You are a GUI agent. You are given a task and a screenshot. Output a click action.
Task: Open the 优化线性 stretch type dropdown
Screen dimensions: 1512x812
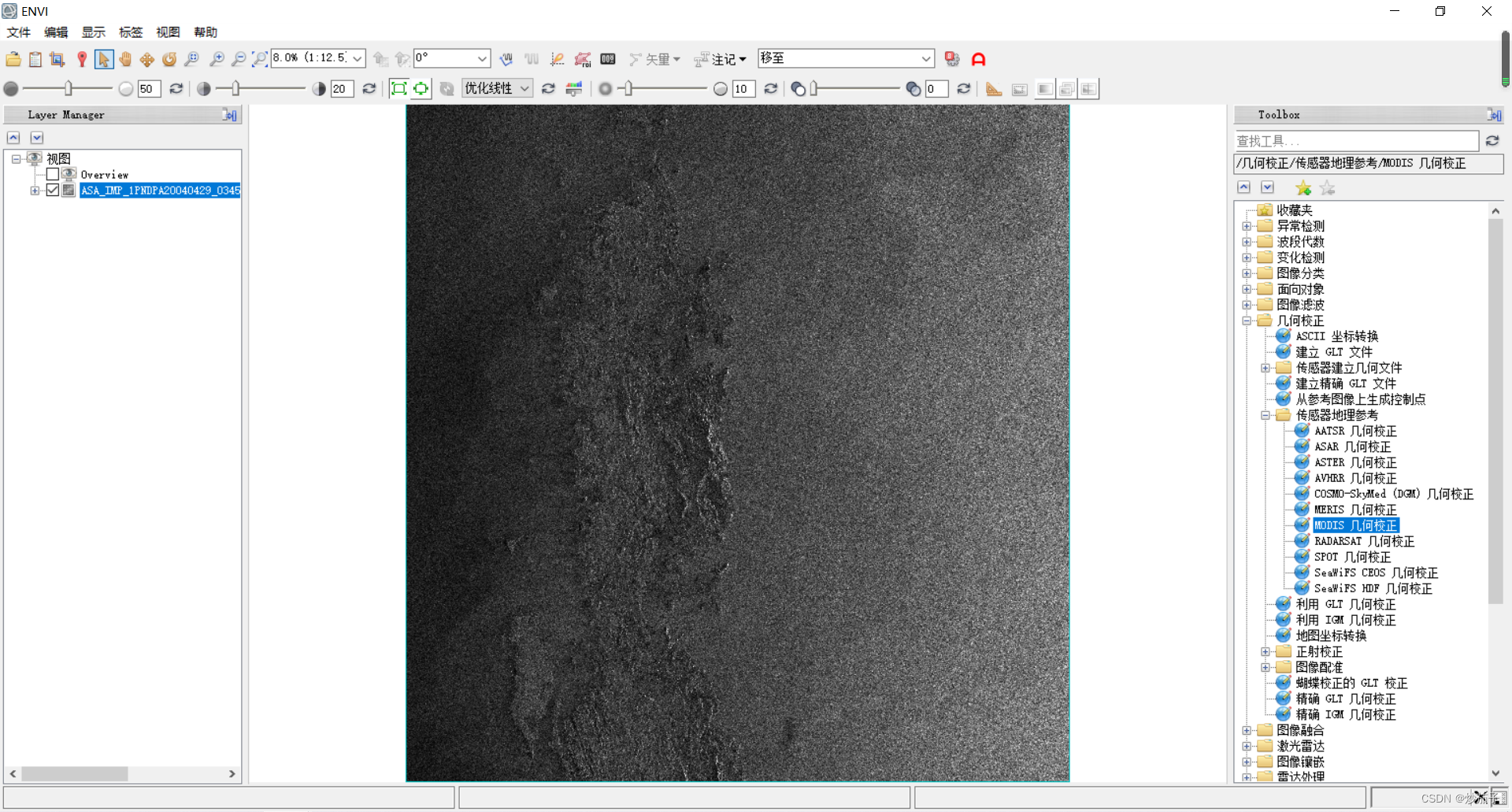pyautogui.click(x=524, y=89)
